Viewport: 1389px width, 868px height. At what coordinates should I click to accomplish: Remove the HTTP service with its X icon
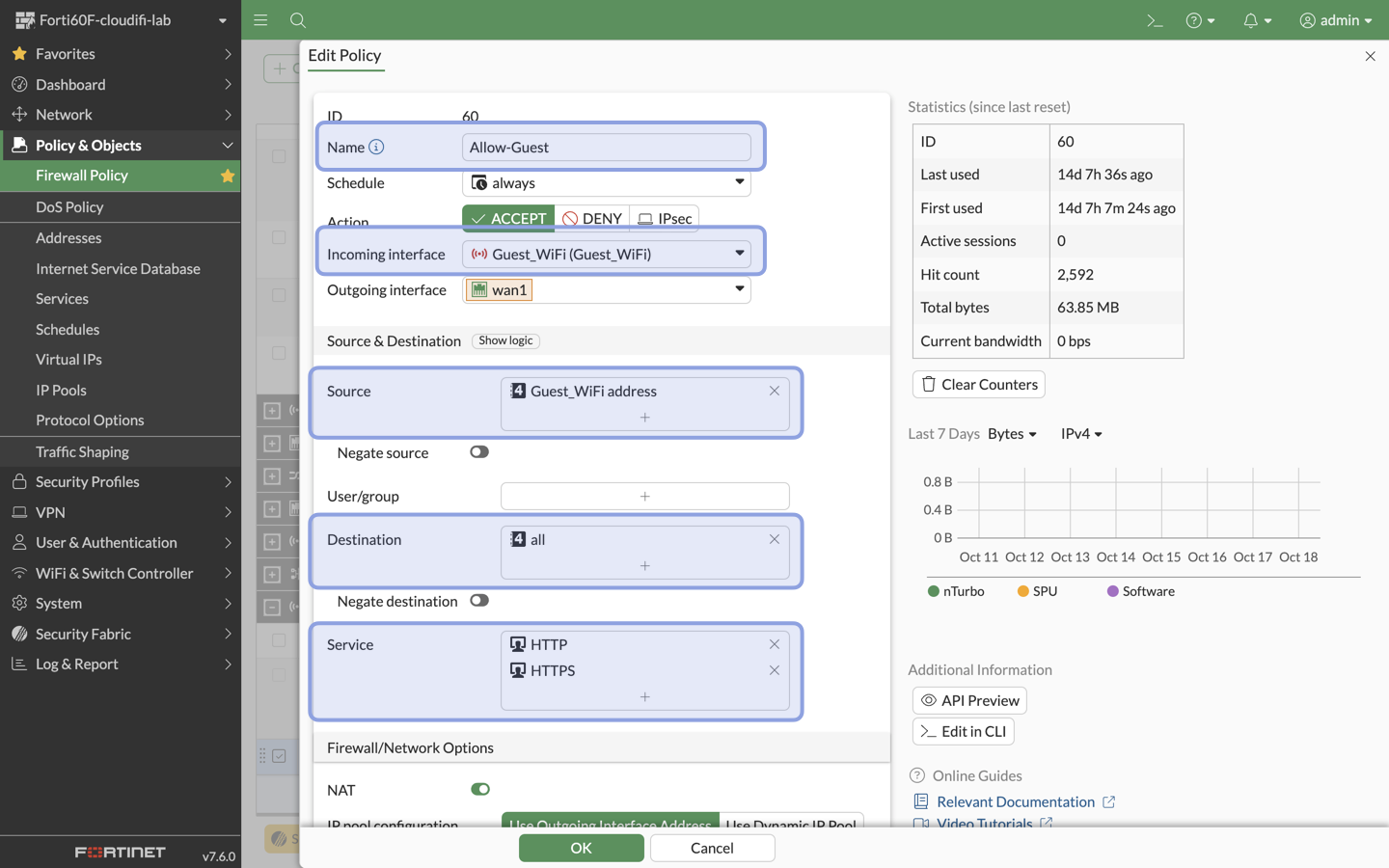point(774,644)
